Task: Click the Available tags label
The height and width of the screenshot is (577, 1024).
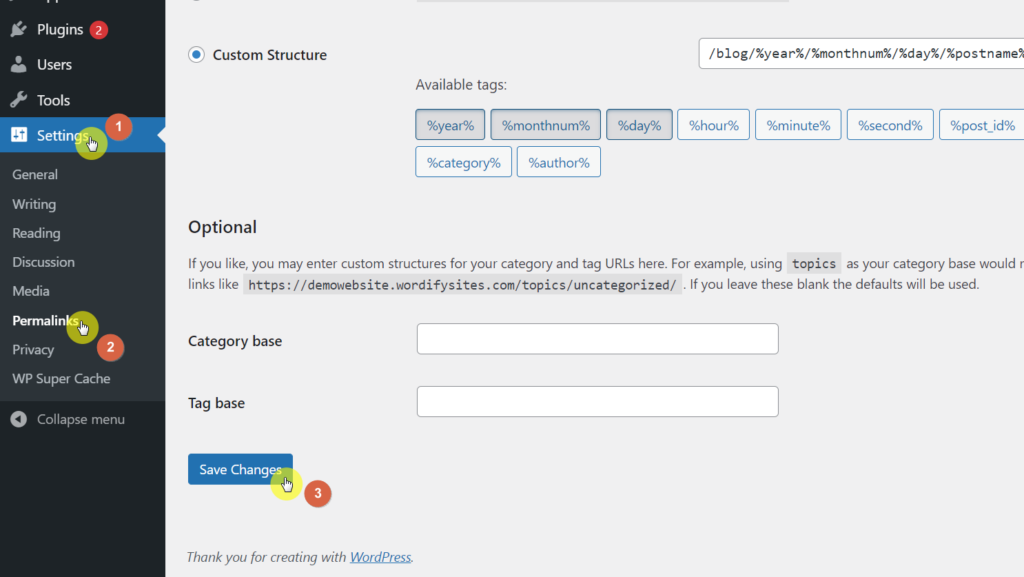Action: pos(461,85)
